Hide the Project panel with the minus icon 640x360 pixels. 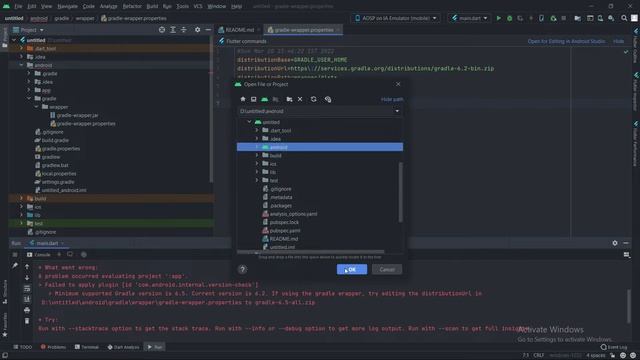click(208, 30)
